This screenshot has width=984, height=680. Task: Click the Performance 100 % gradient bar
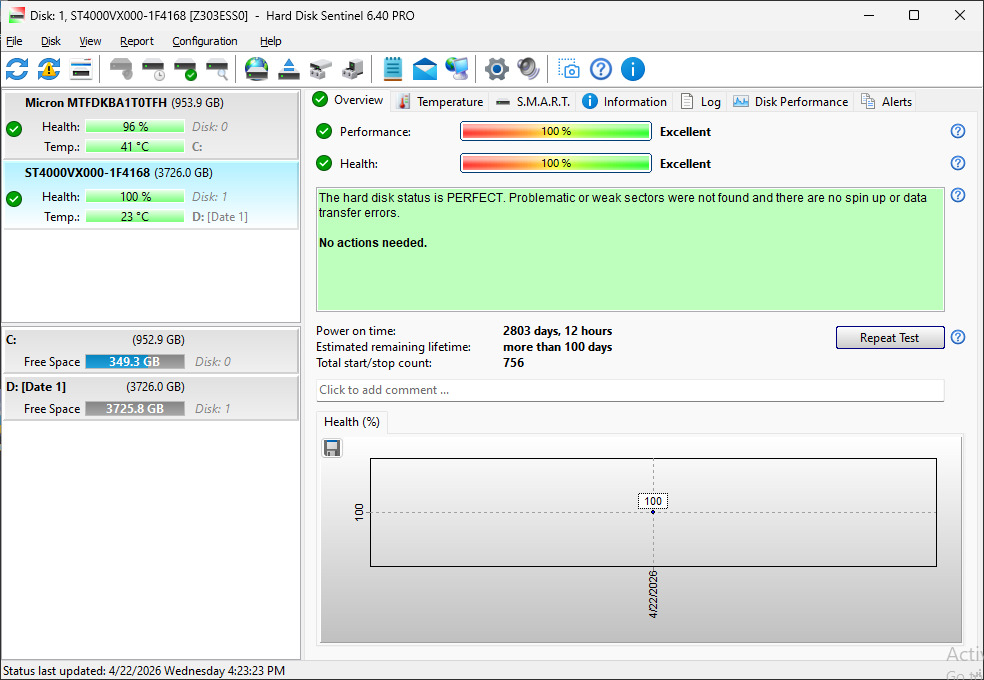point(555,131)
